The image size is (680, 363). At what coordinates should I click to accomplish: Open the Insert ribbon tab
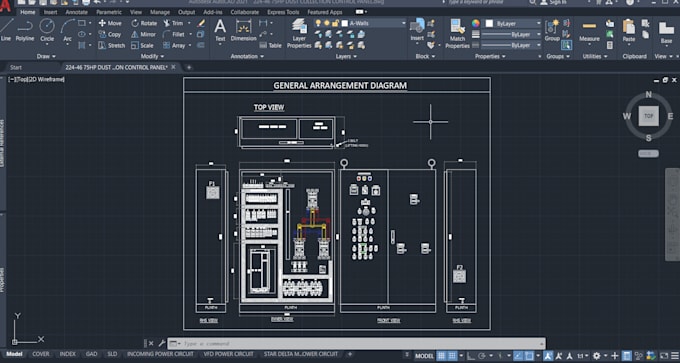point(50,12)
